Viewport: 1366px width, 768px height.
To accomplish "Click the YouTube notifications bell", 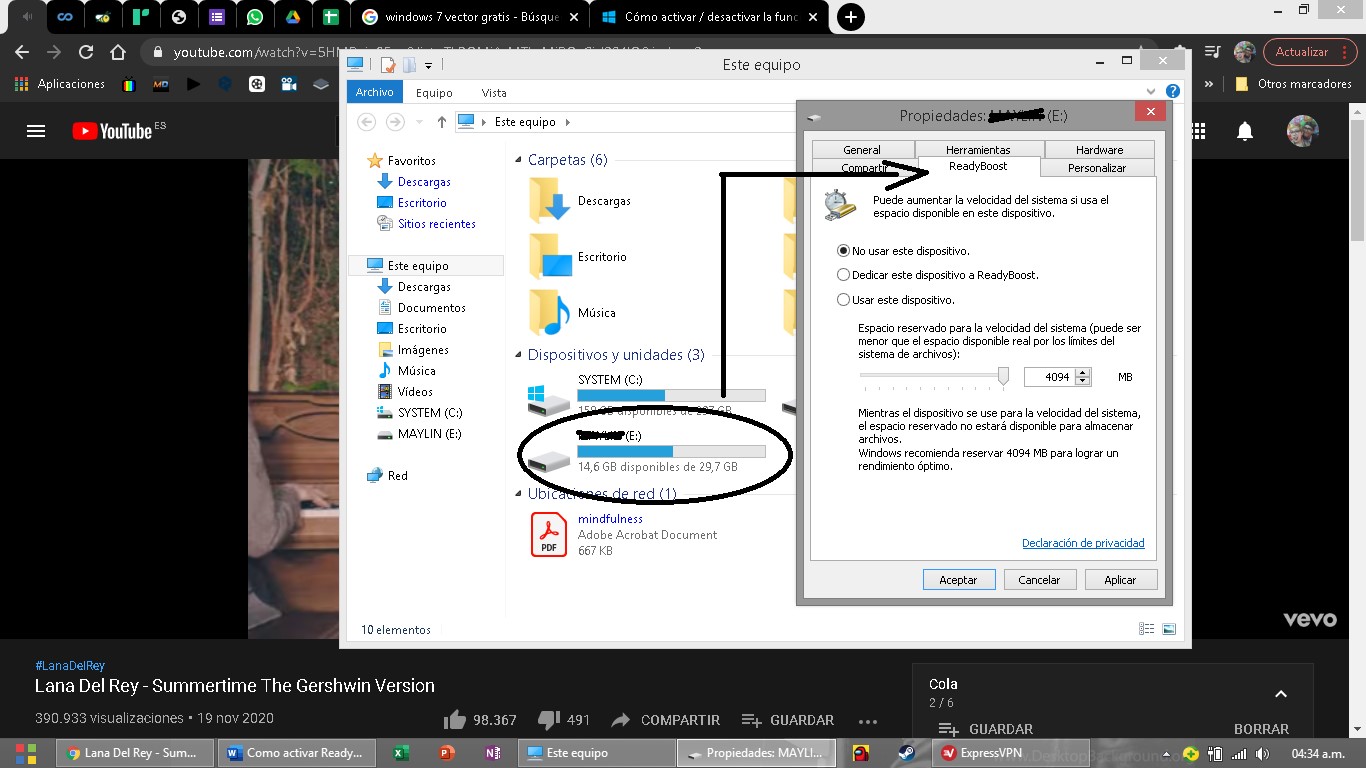I will tap(1245, 131).
